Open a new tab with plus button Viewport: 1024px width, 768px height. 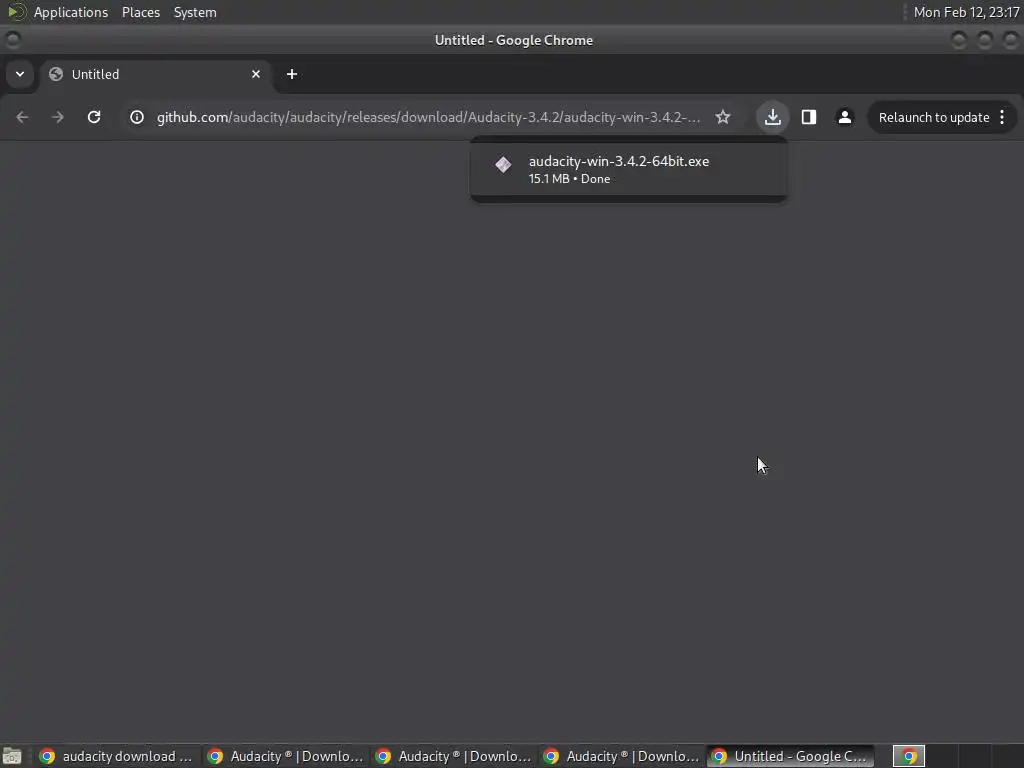[x=292, y=74]
